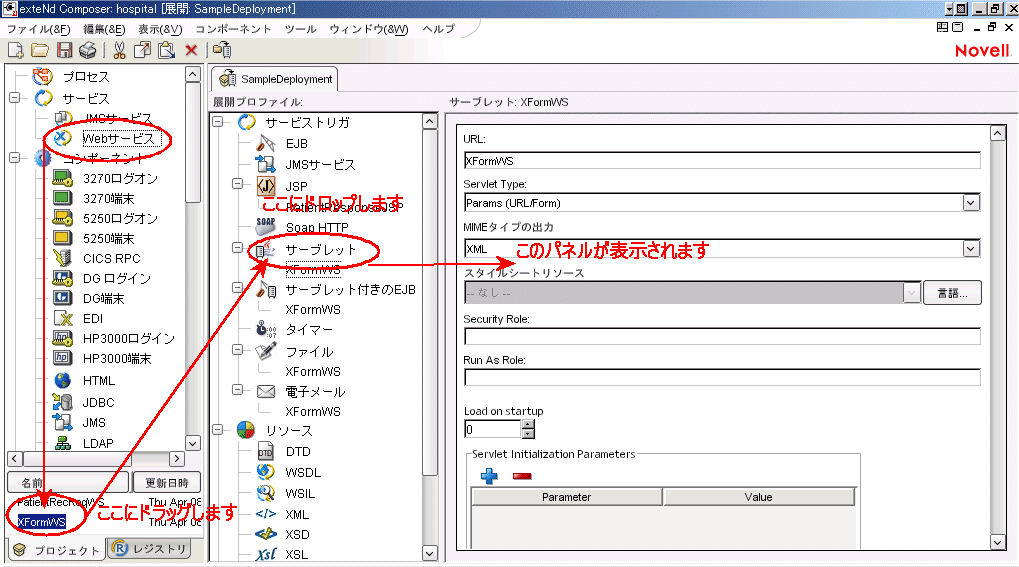Click the red Delete X toolbar icon

click(191, 50)
